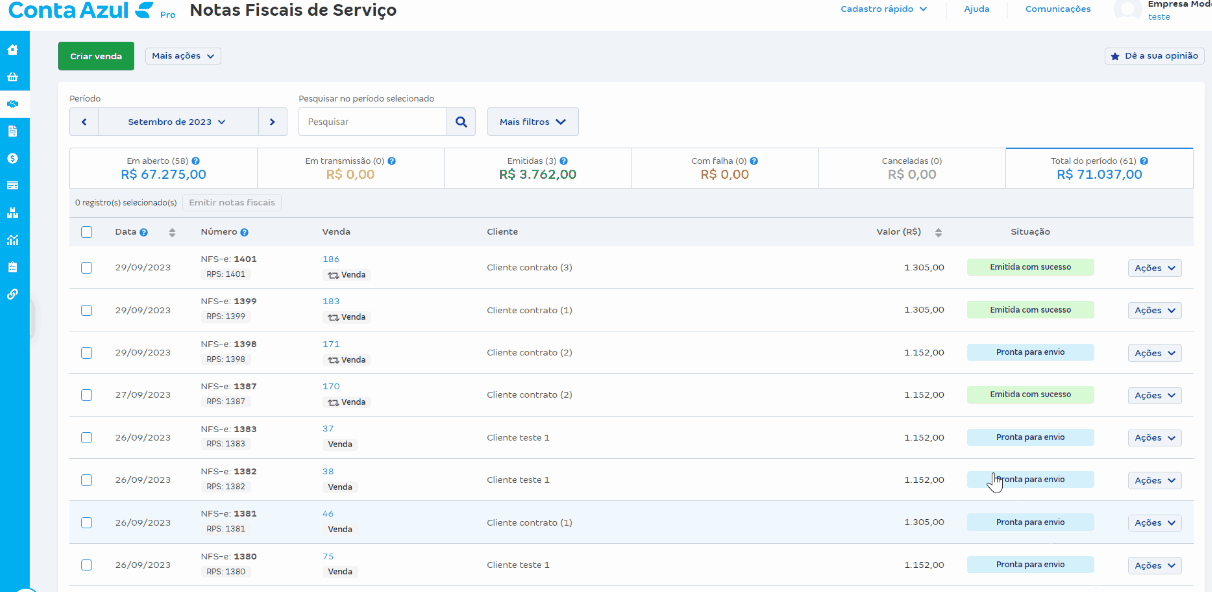Open the Ajuda link
The height and width of the screenshot is (592, 1212).
pos(976,9)
